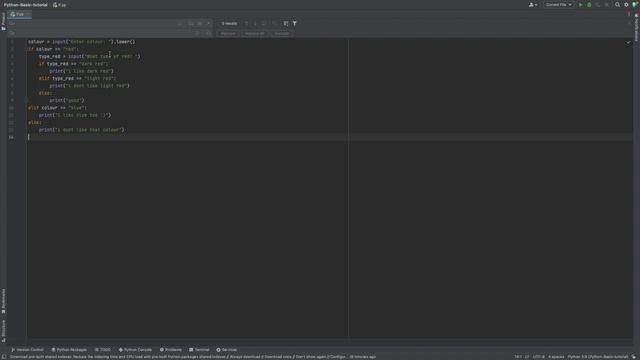Click the line print("I dont like that colour")
This screenshot has width=640, height=360.
(82, 130)
